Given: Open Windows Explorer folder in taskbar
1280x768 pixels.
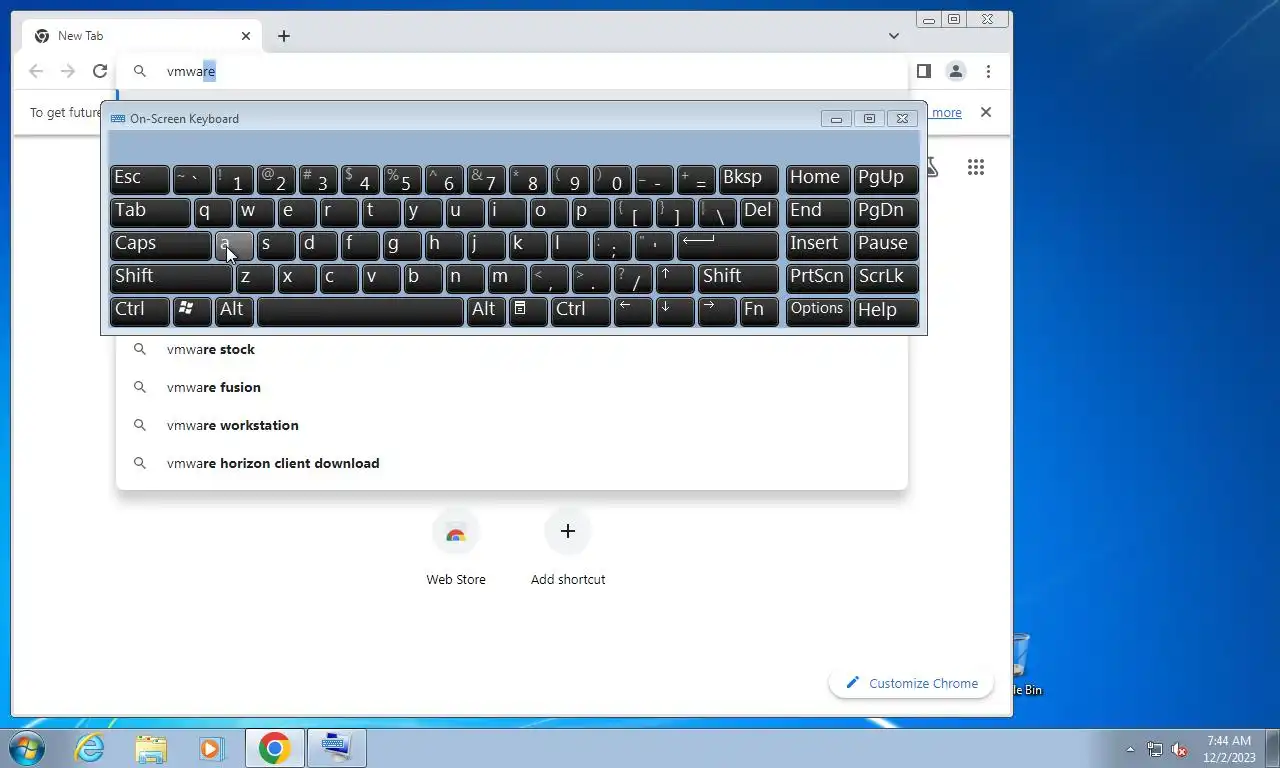Looking at the screenshot, I should pos(151,748).
